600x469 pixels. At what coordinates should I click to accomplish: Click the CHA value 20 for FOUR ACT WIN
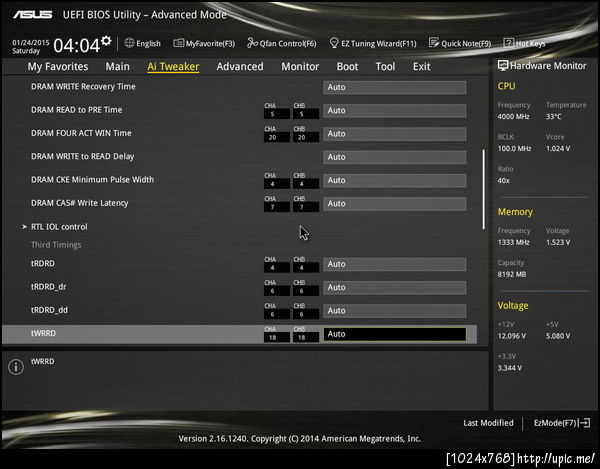pyautogui.click(x=276, y=137)
